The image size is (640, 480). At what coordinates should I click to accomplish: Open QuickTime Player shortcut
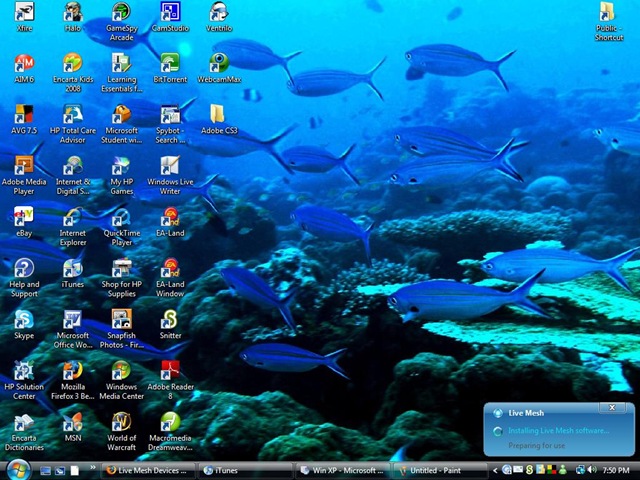point(122,227)
